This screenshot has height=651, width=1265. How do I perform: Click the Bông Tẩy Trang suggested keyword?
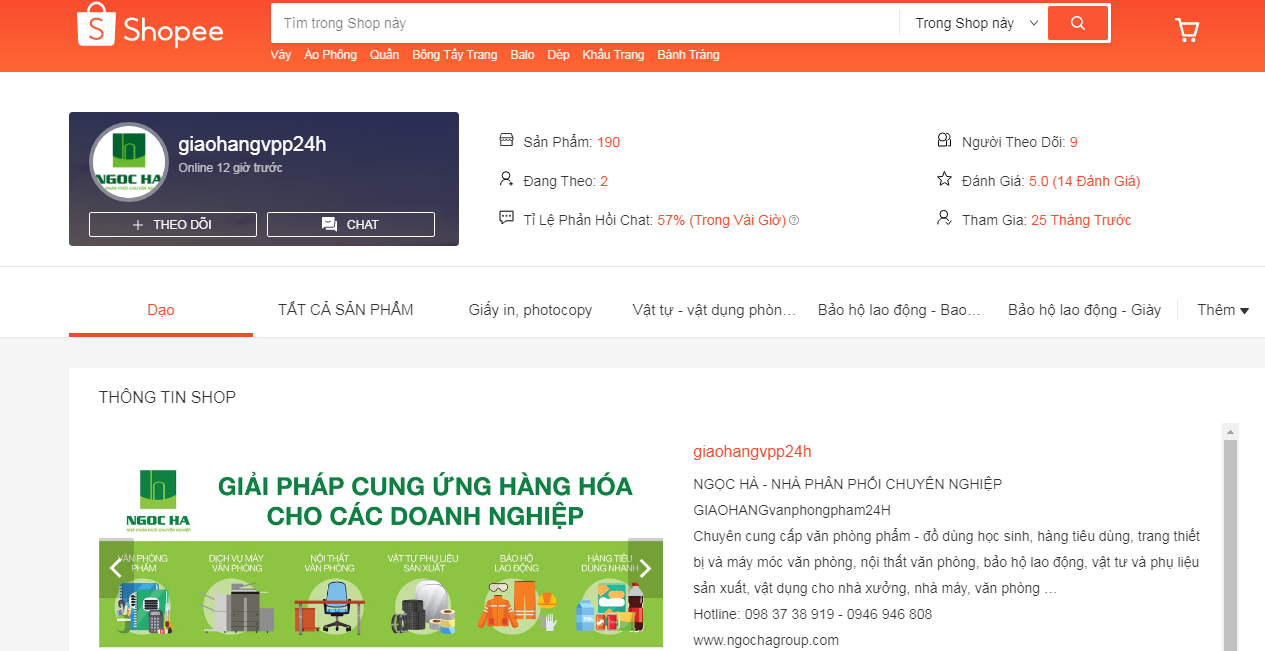tap(455, 55)
